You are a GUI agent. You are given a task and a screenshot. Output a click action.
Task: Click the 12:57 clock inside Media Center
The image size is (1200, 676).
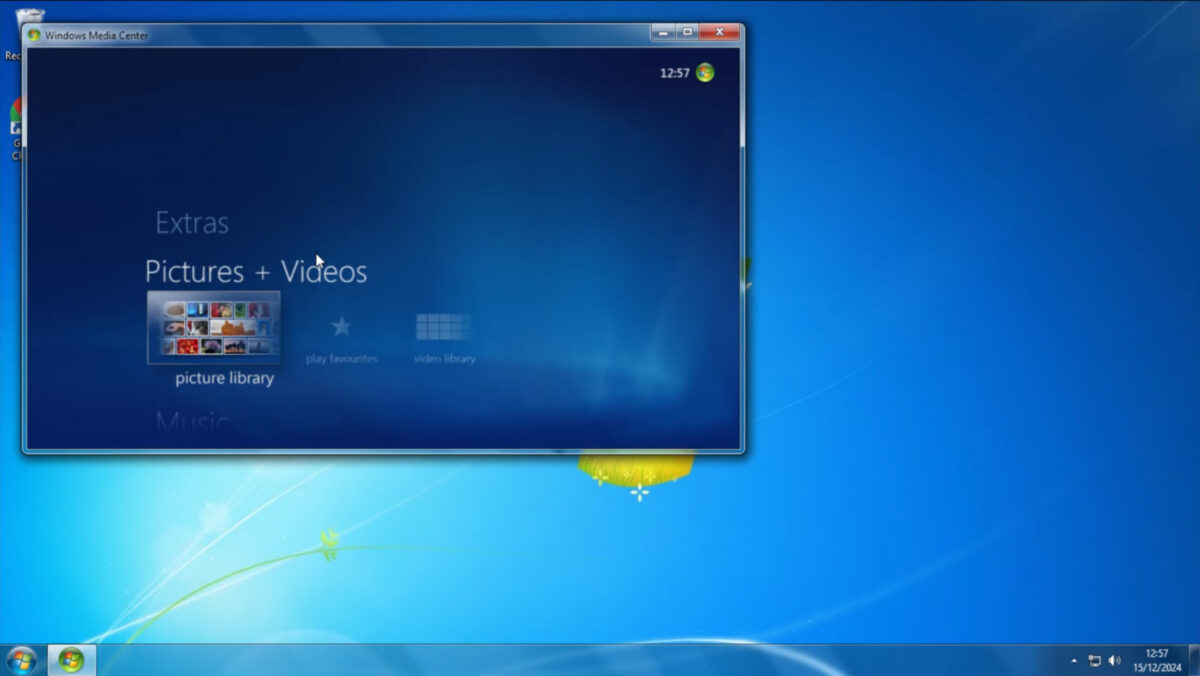[x=676, y=73]
